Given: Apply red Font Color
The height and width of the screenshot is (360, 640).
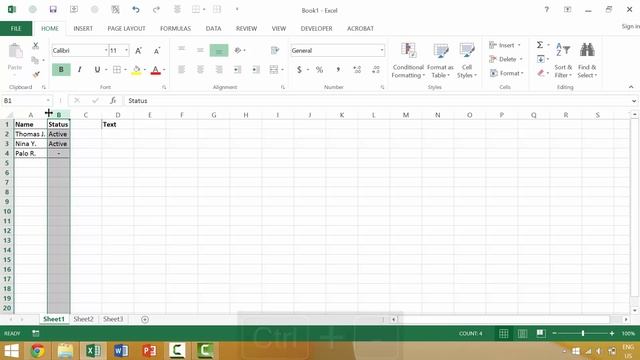Looking at the screenshot, I should (156, 70).
